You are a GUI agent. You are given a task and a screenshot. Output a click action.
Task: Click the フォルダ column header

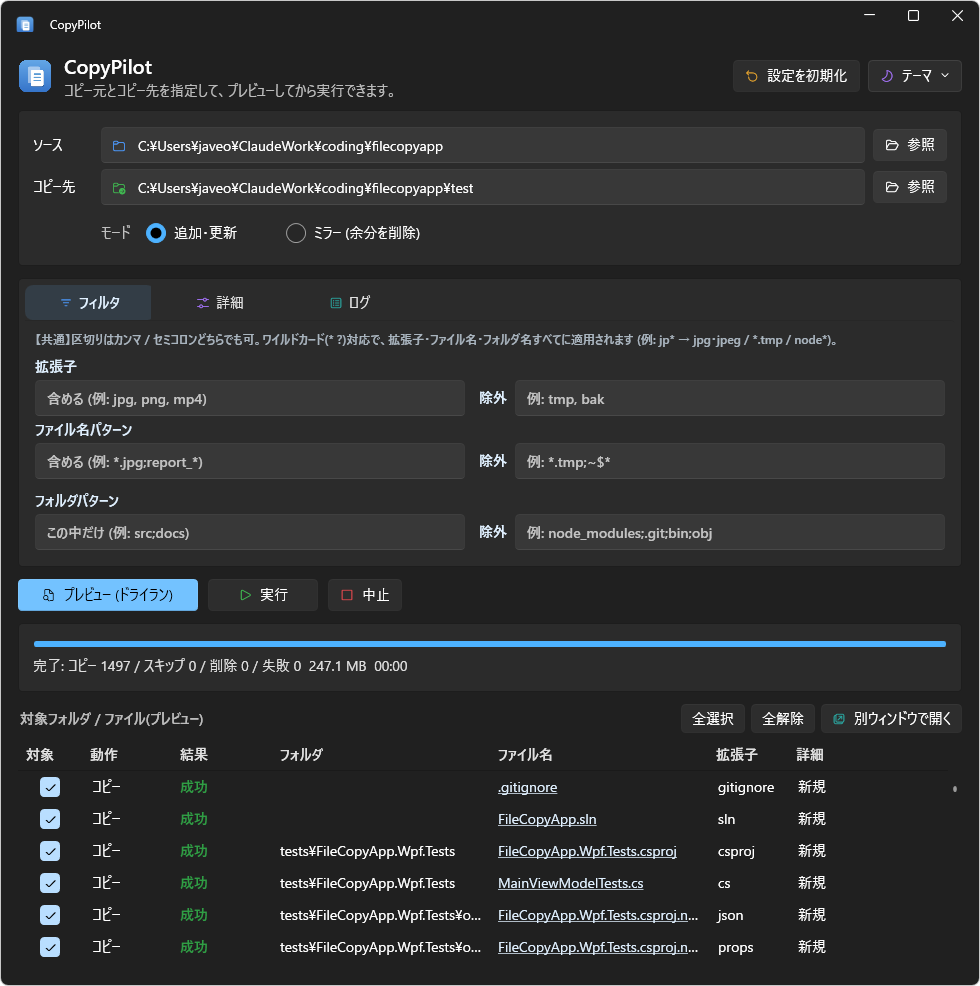[301, 755]
